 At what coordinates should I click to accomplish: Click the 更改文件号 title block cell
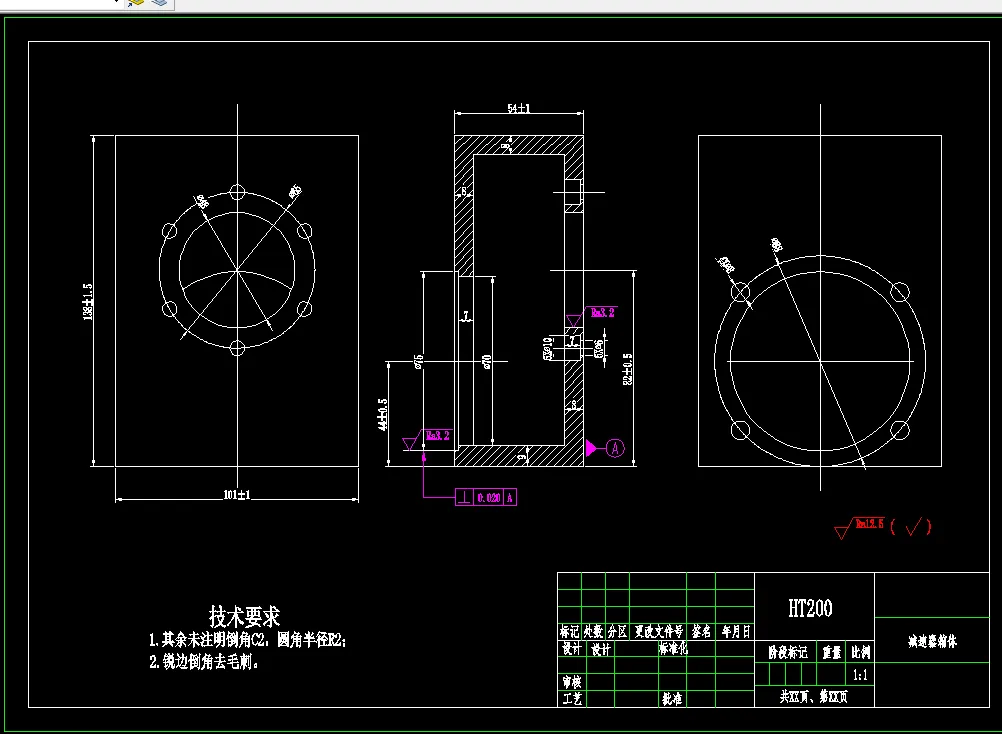click(658, 632)
